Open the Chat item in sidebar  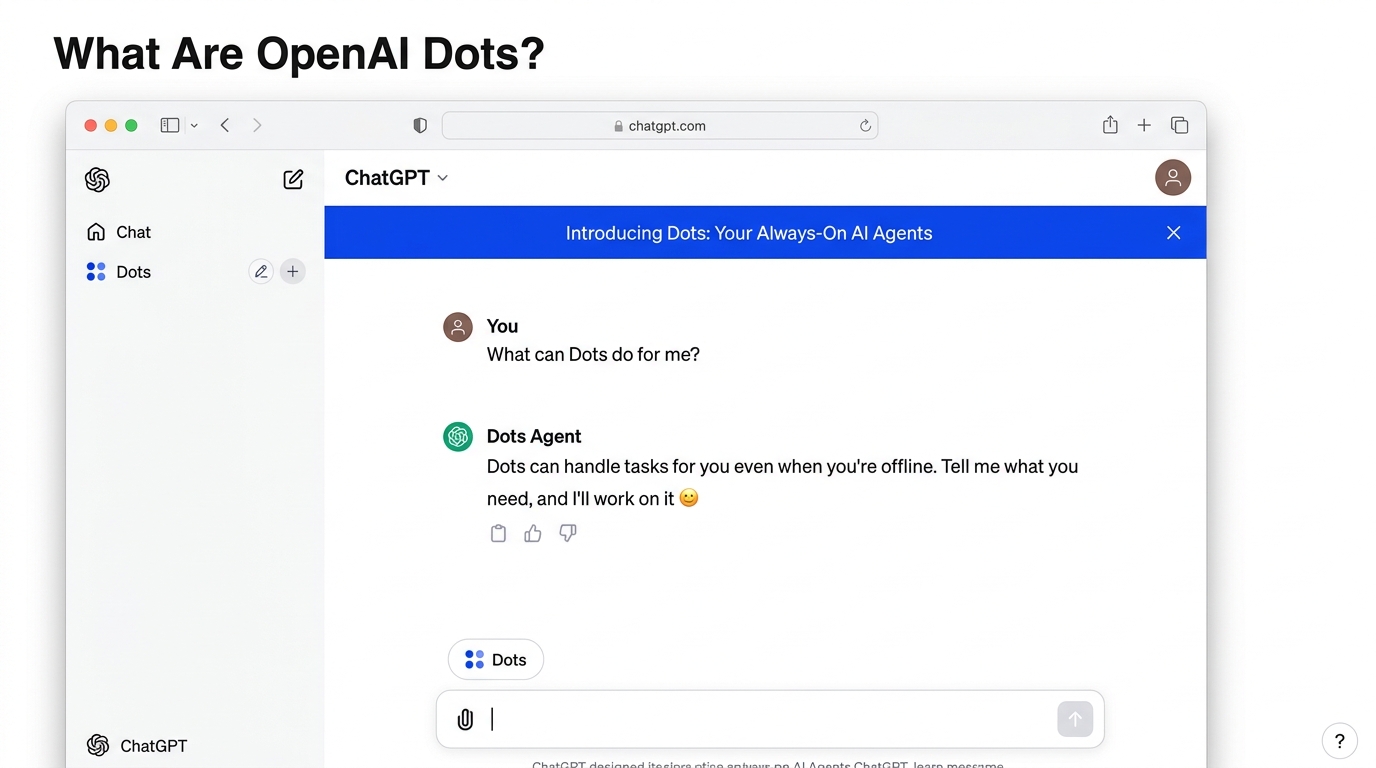[119, 232]
